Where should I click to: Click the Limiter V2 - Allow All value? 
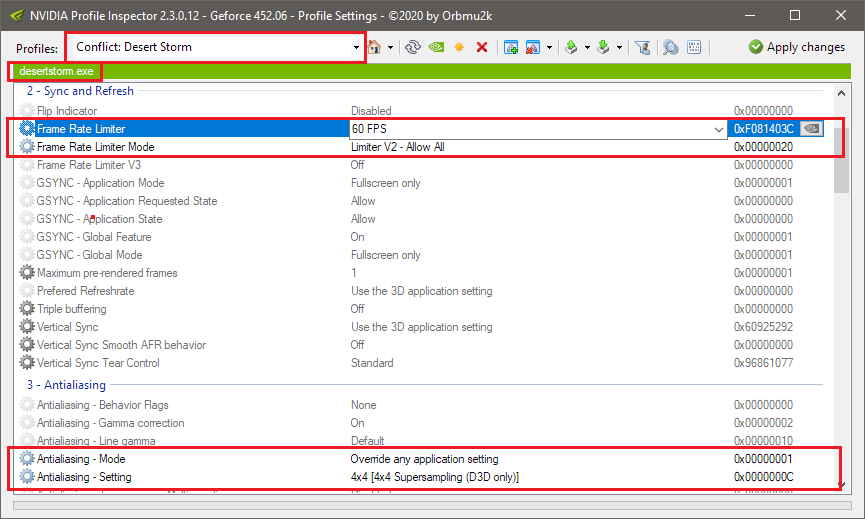[398, 147]
